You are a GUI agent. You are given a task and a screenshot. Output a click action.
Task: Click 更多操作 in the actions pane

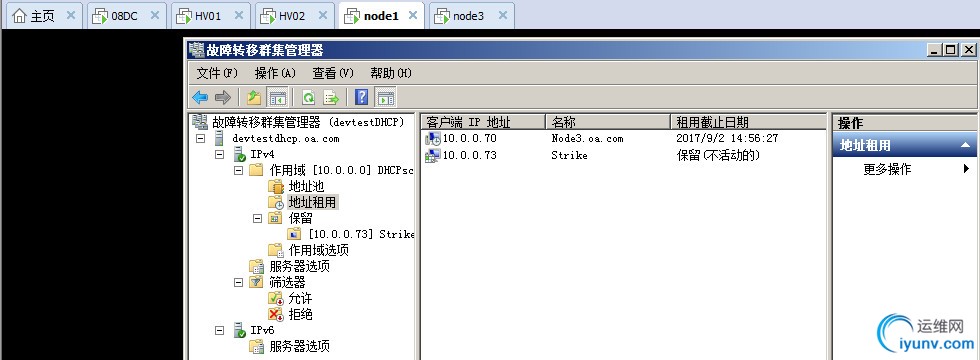[x=887, y=169]
